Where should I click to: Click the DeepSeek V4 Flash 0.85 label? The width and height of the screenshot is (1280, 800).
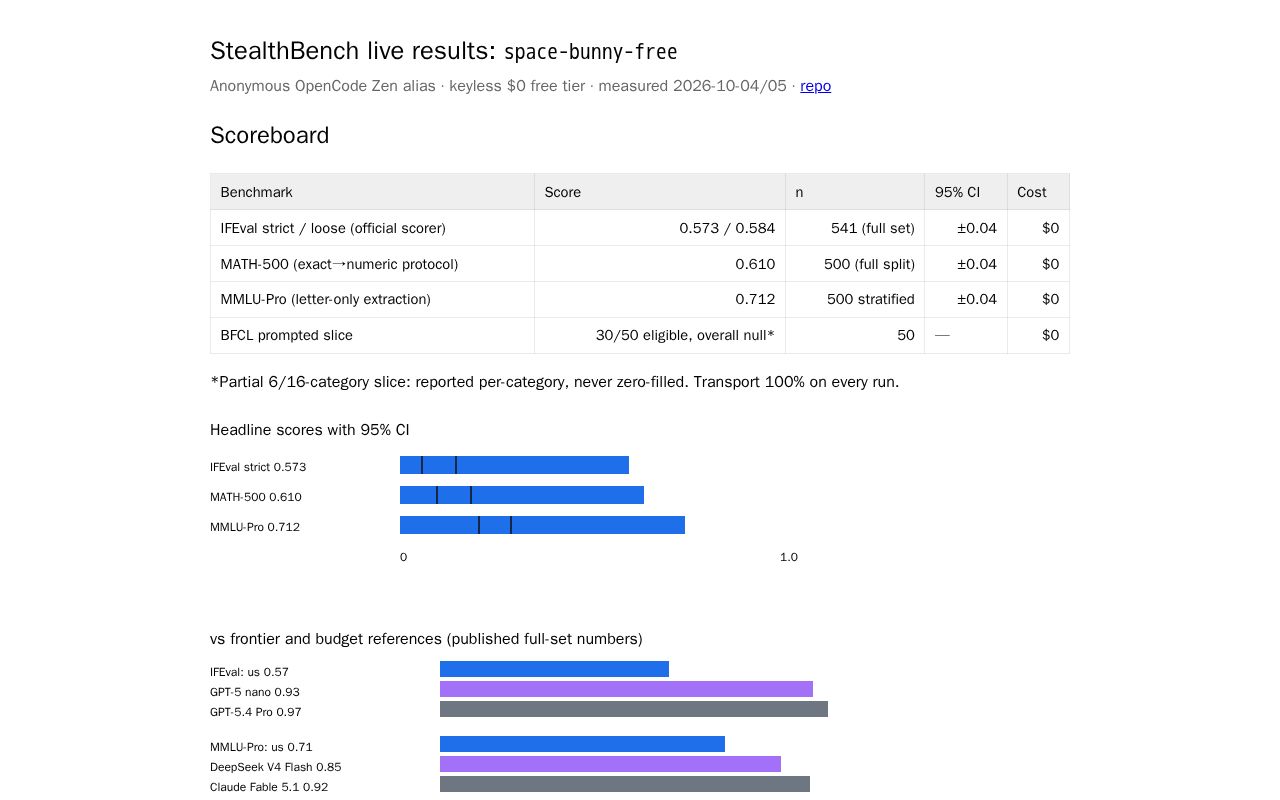tap(276, 767)
